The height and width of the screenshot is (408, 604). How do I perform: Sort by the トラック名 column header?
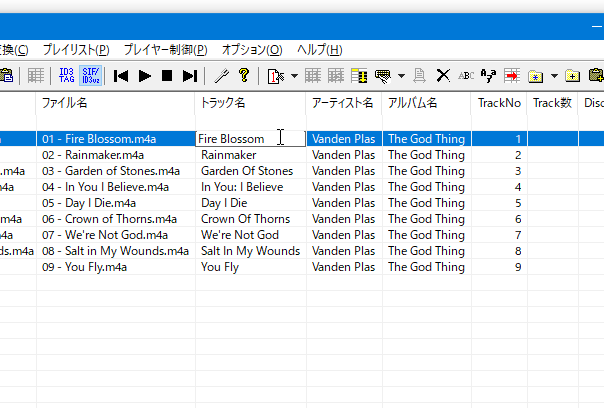(250, 103)
